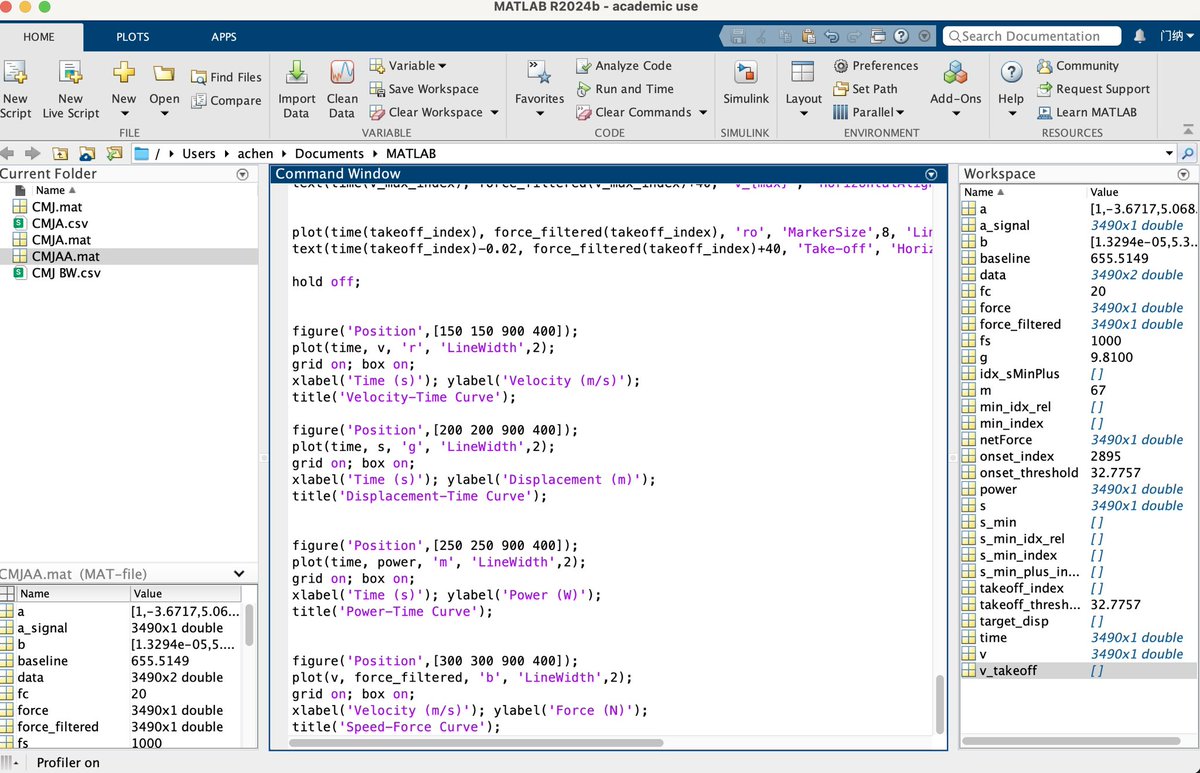This screenshot has width=1200, height=773.
Task: Click in the Search Documentation field
Action: (1032, 36)
